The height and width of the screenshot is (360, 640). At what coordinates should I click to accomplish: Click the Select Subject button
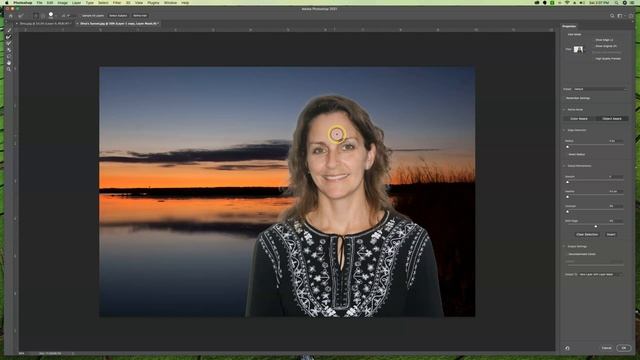tap(118, 16)
